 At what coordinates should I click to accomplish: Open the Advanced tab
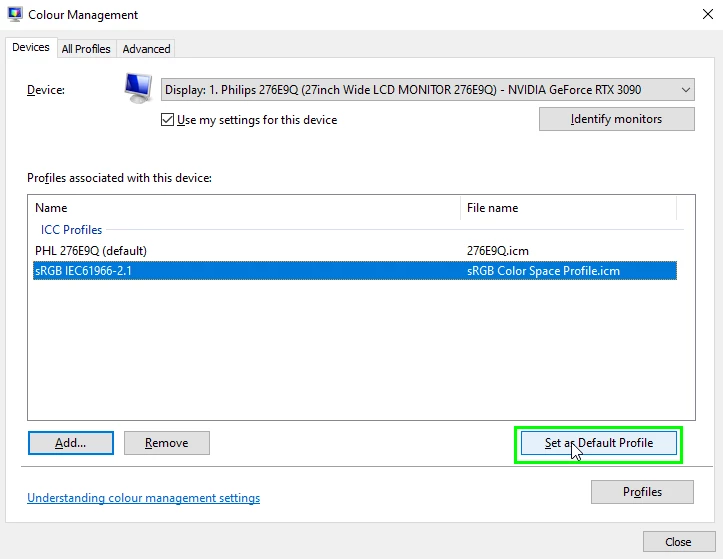(x=146, y=49)
